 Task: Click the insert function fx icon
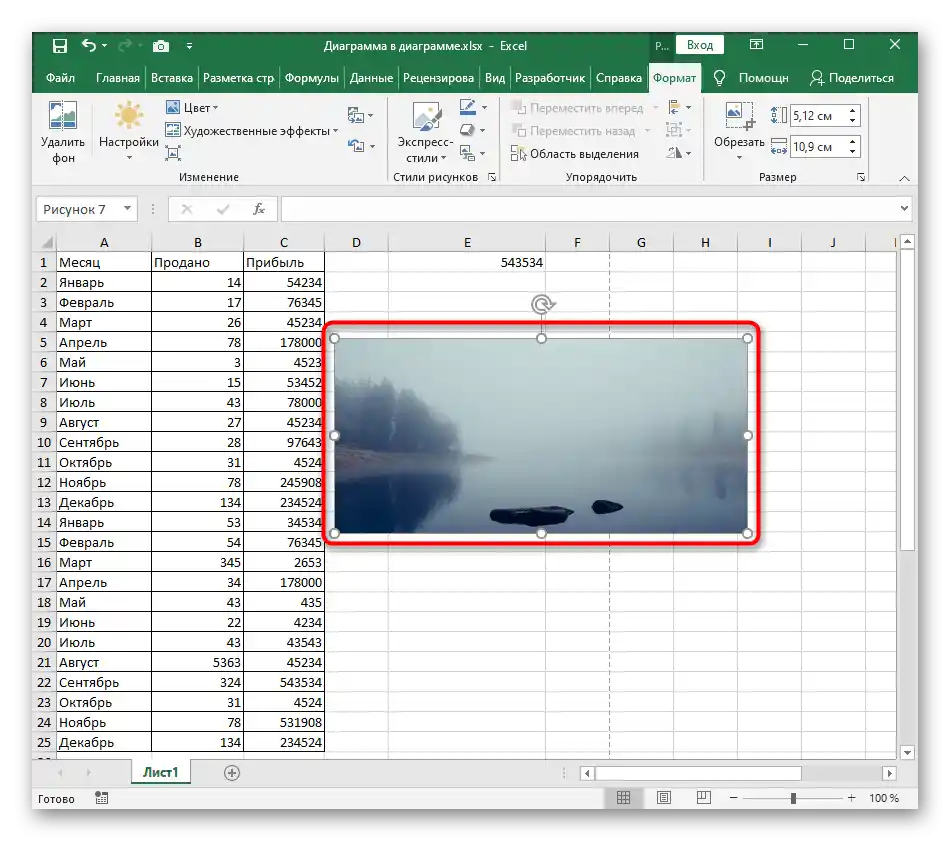pos(259,209)
